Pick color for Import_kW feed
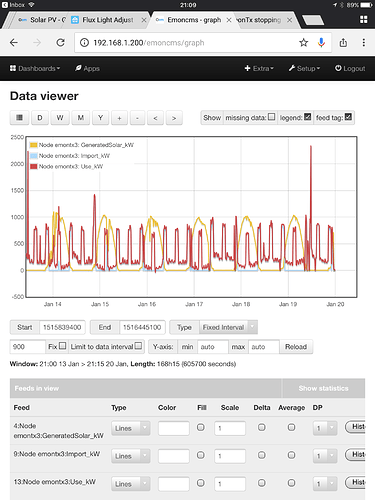 pyautogui.click(x=174, y=456)
